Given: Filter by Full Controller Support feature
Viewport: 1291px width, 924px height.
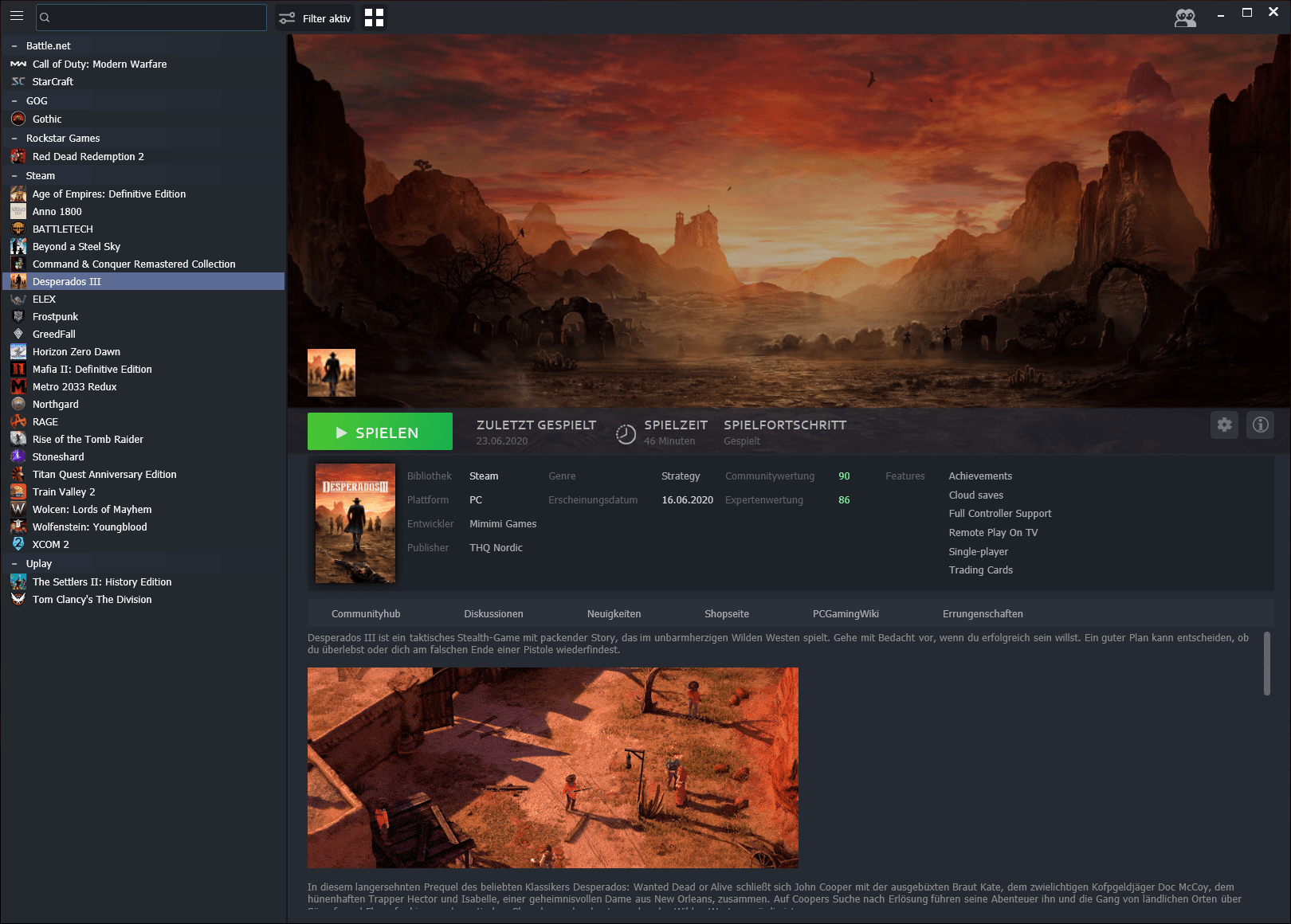Looking at the screenshot, I should (1000, 514).
